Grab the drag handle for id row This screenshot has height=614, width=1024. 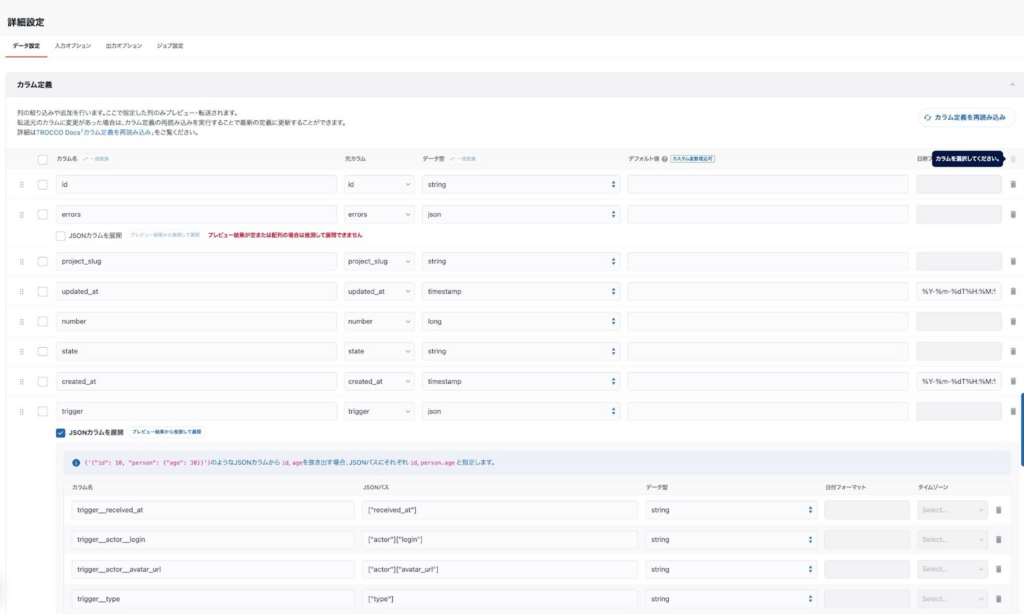[22, 185]
